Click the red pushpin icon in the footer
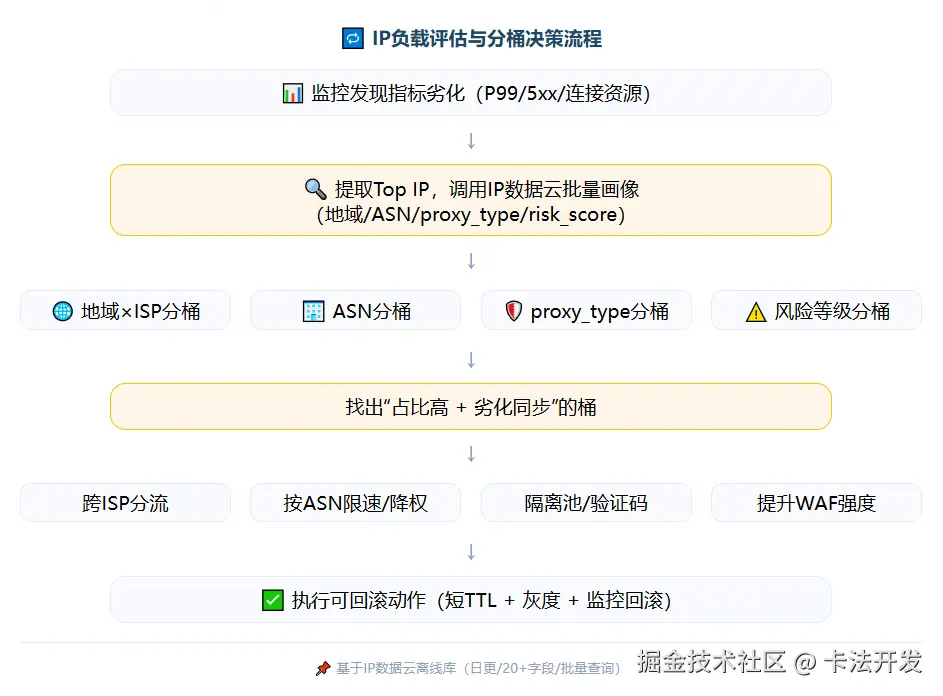Screen dimensions: 943x696 [322, 669]
